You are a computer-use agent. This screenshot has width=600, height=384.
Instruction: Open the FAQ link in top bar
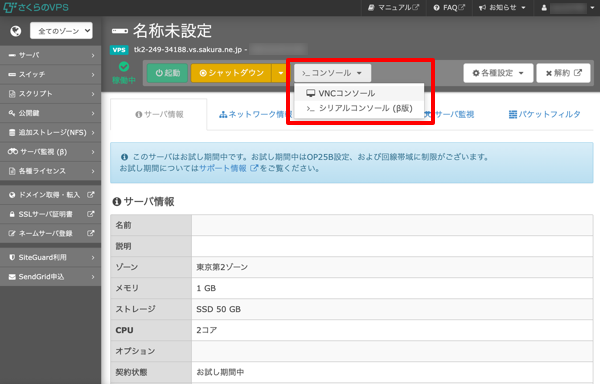point(449,8)
